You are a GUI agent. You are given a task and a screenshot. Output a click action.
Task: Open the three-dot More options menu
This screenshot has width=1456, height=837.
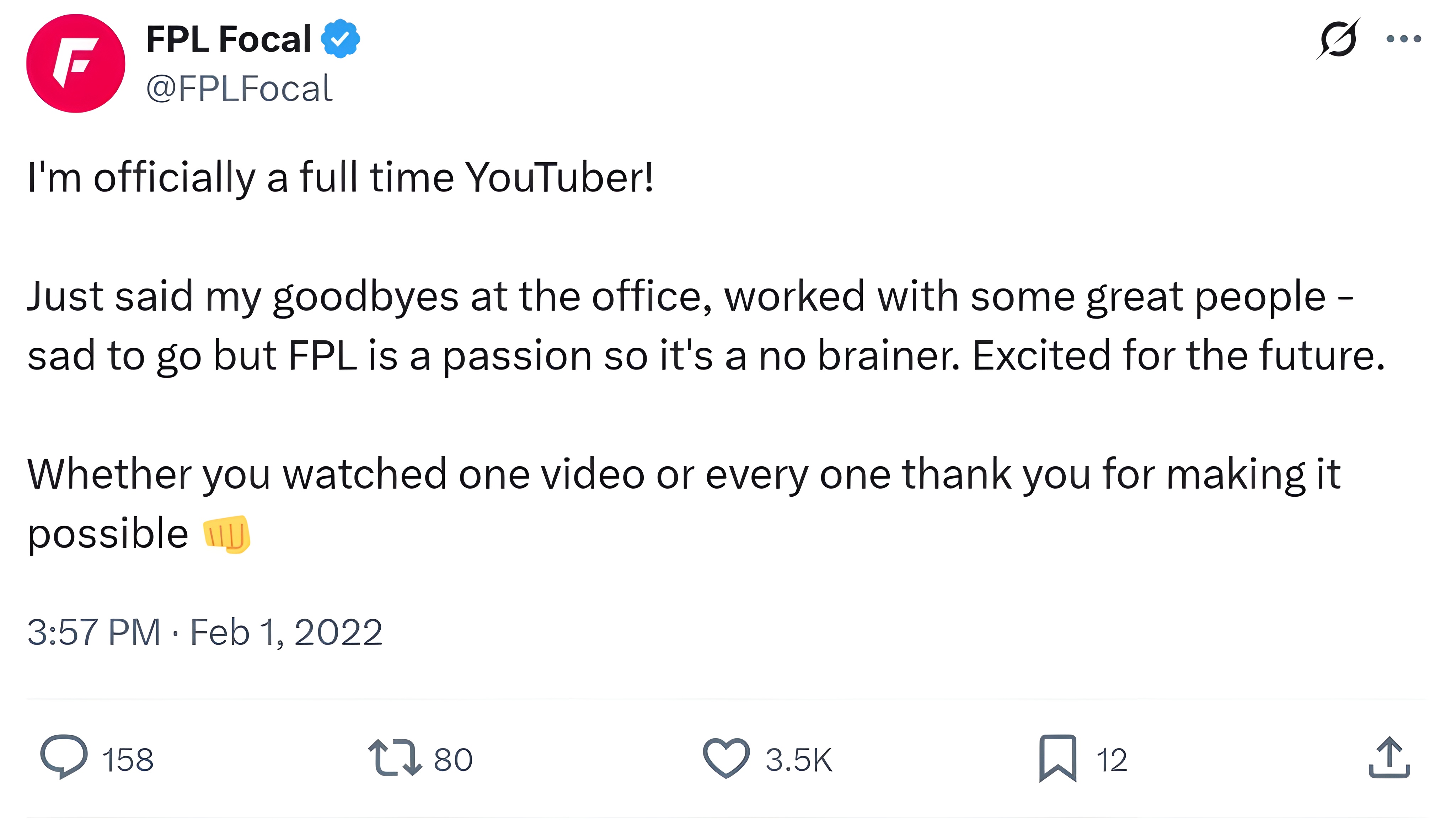[x=1404, y=38]
